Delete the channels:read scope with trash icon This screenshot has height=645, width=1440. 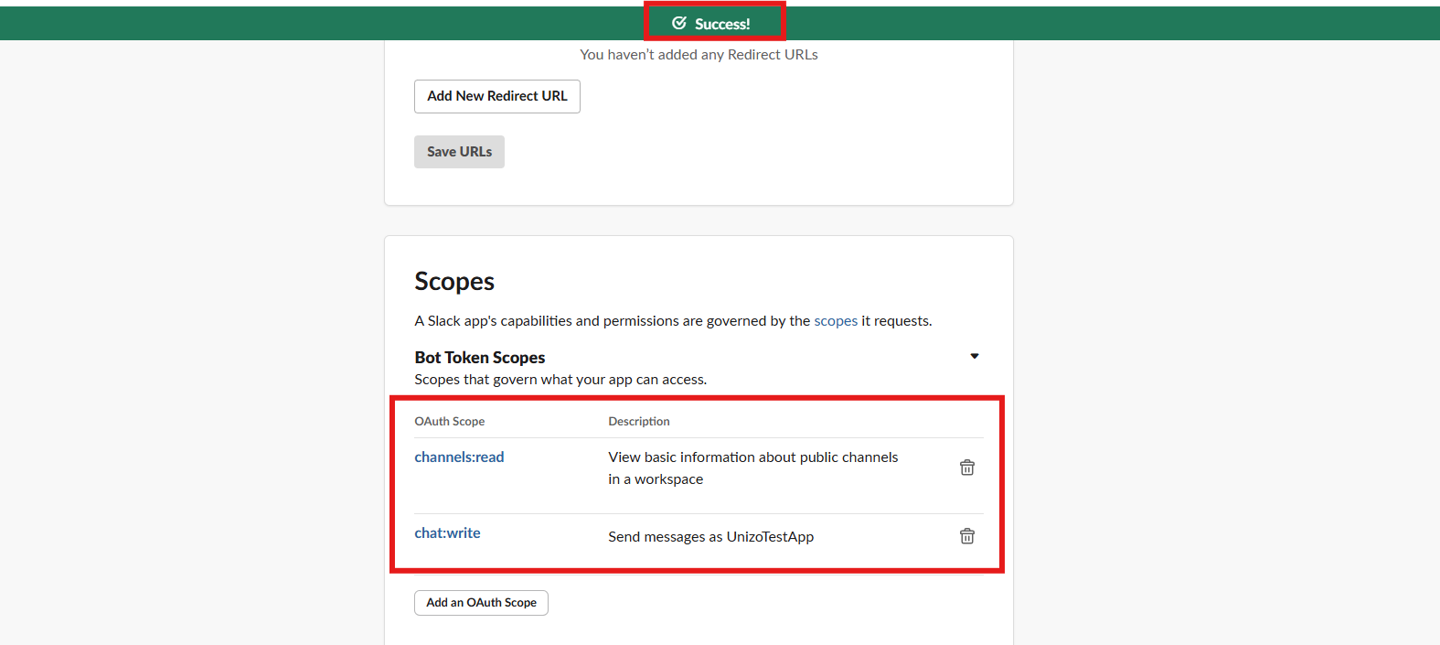tap(967, 467)
